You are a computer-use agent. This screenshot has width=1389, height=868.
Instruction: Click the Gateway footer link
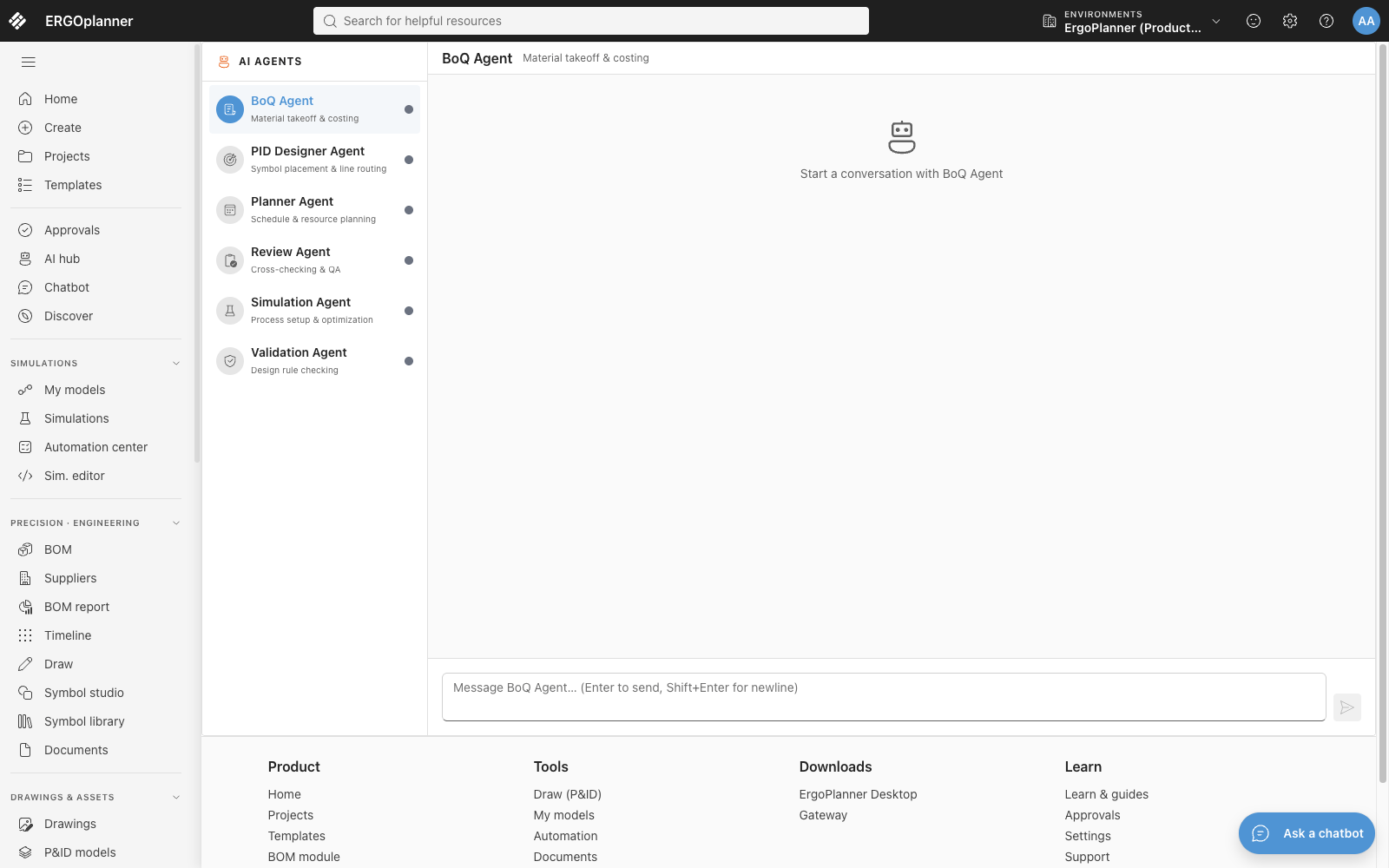(823, 815)
